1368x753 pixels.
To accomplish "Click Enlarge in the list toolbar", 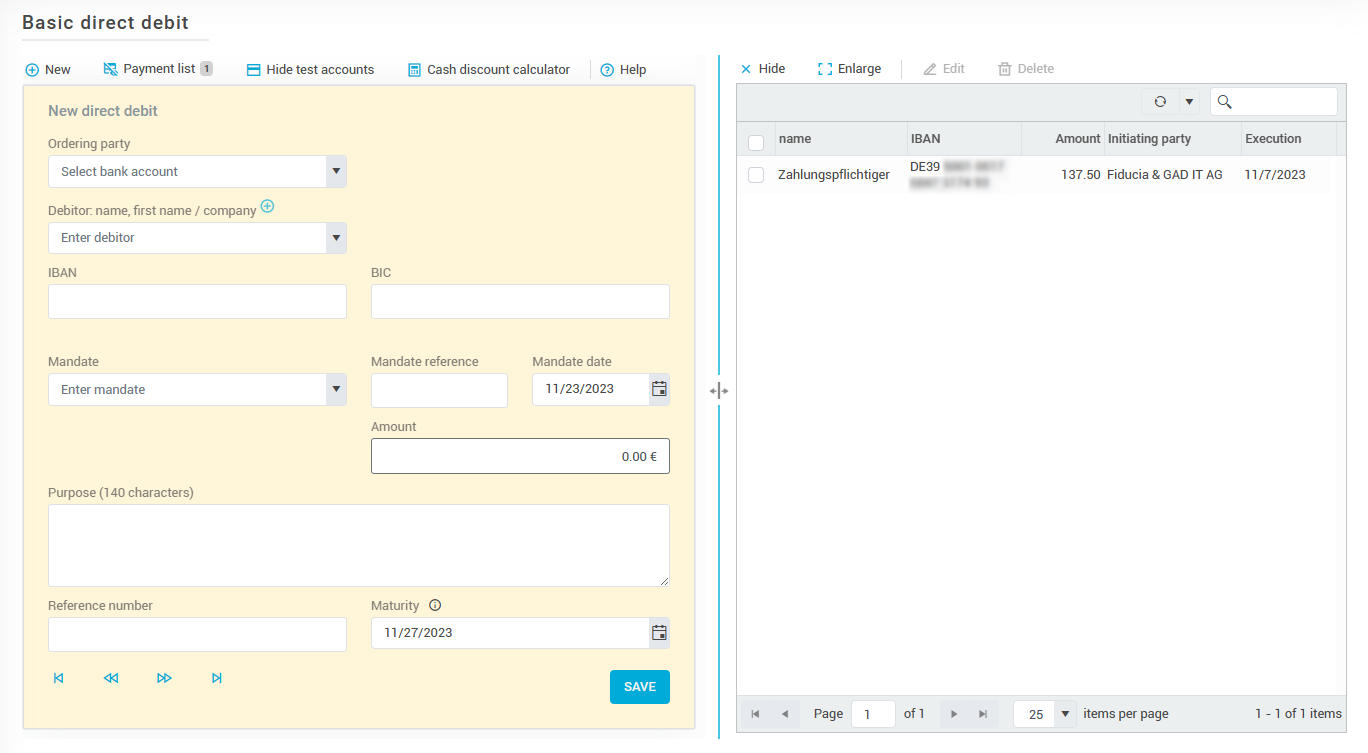I will tap(849, 69).
